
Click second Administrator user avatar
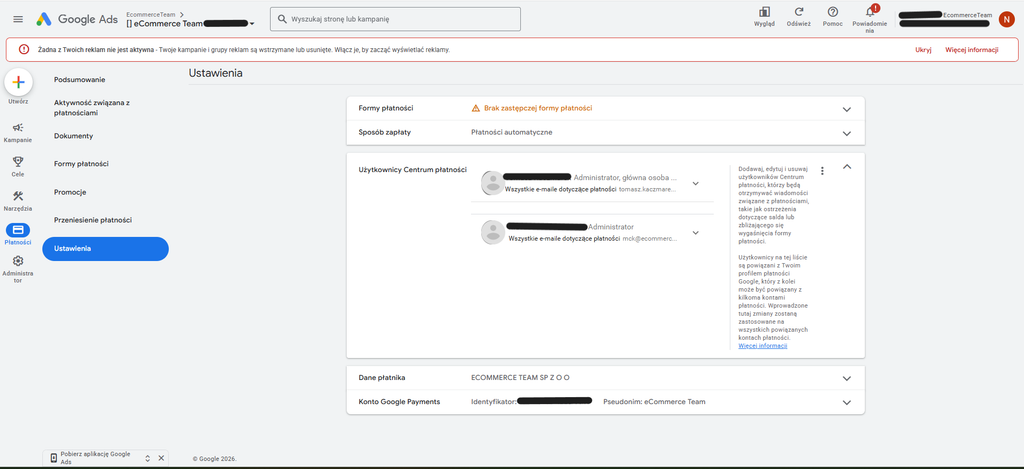(492, 233)
